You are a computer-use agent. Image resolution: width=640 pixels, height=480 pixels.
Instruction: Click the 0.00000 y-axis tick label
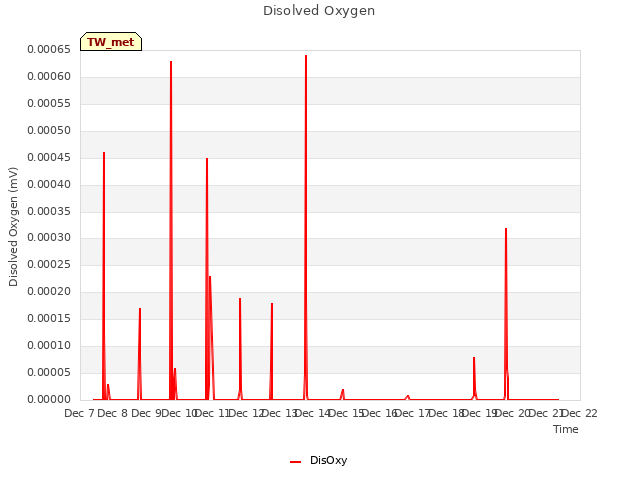[49, 399]
